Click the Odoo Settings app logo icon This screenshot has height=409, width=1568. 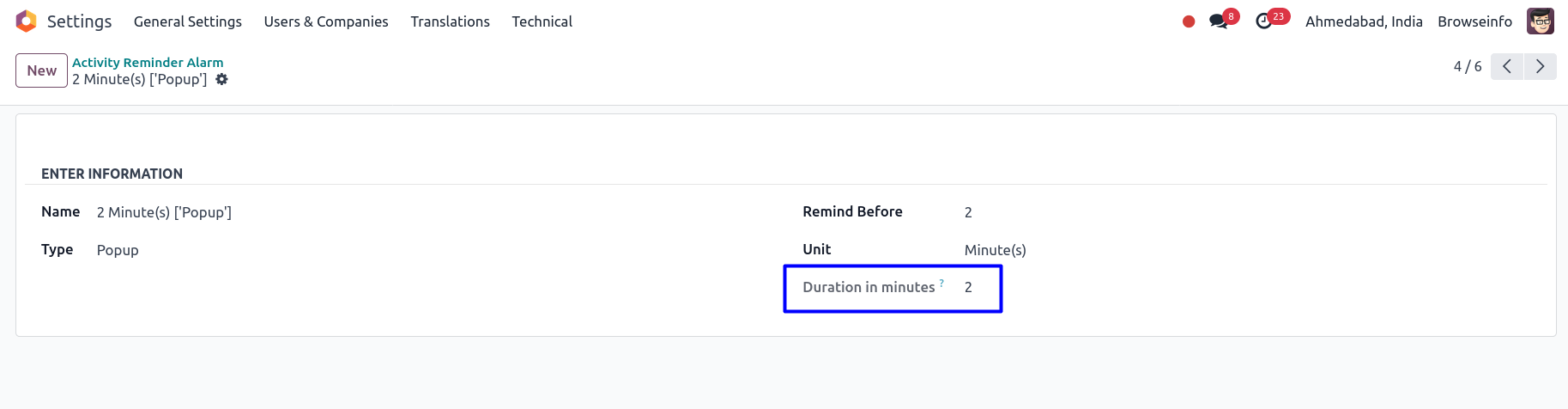coord(27,21)
